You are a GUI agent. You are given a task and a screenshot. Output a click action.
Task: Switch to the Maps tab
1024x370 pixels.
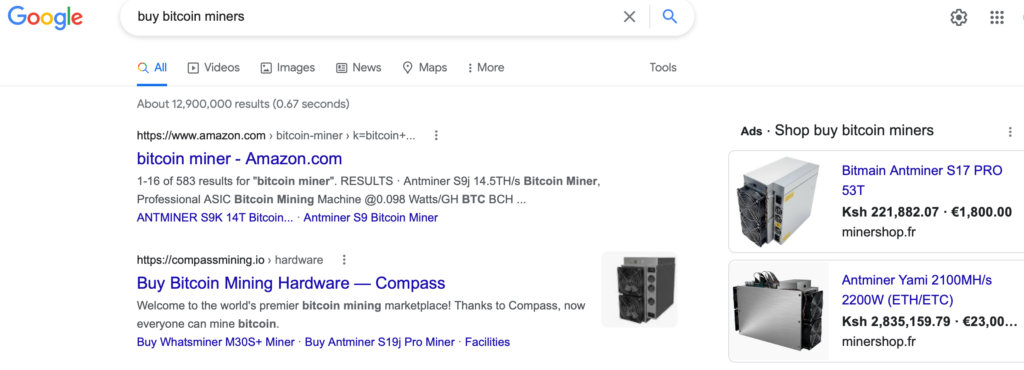pos(424,68)
